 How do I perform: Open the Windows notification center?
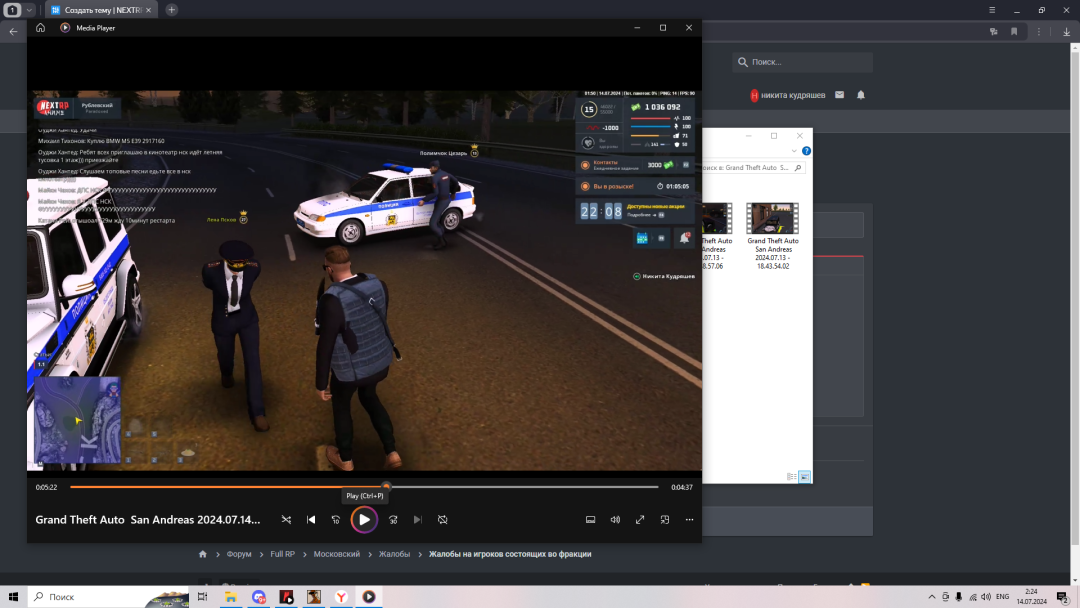[1063, 597]
